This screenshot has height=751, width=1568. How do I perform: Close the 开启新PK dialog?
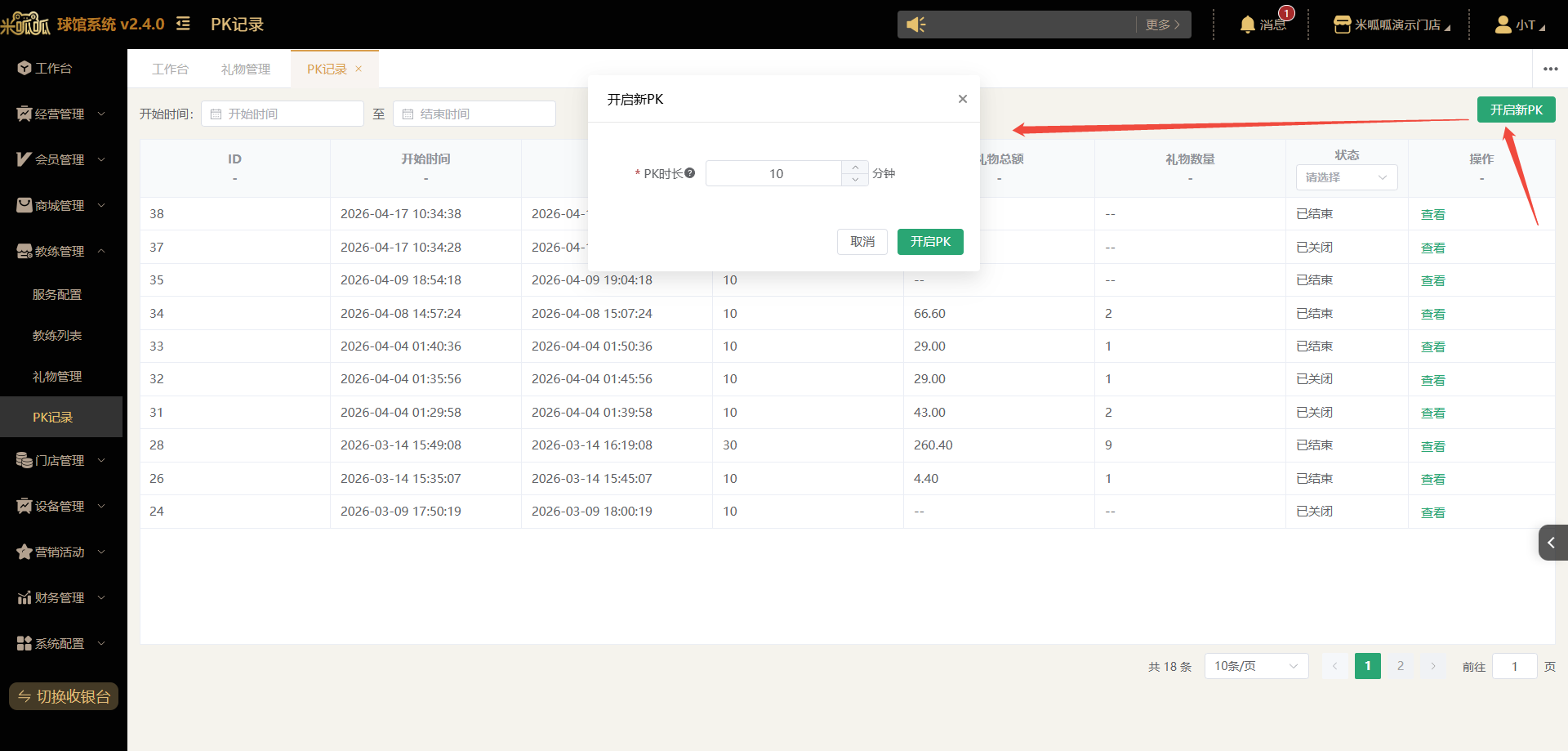pyautogui.click(x=963, y=99)
